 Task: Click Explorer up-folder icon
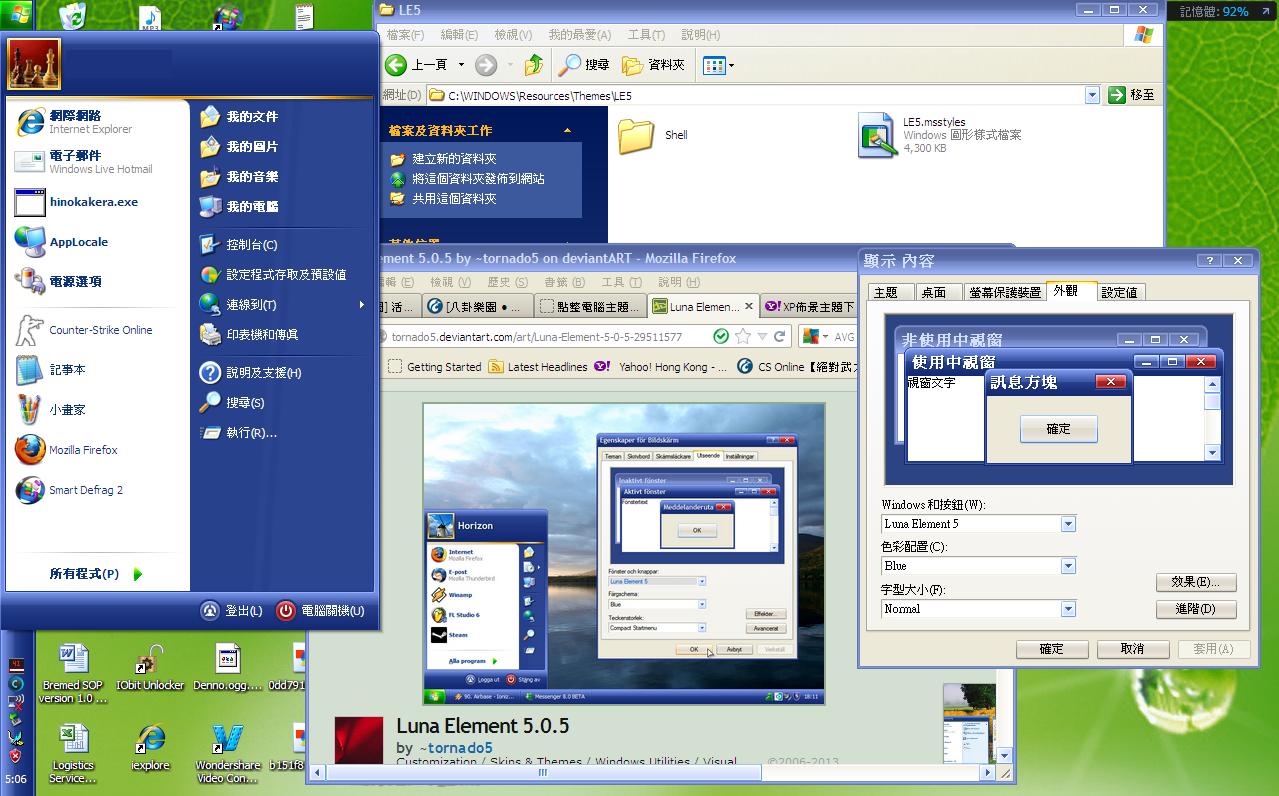click(x=534, y=65)
